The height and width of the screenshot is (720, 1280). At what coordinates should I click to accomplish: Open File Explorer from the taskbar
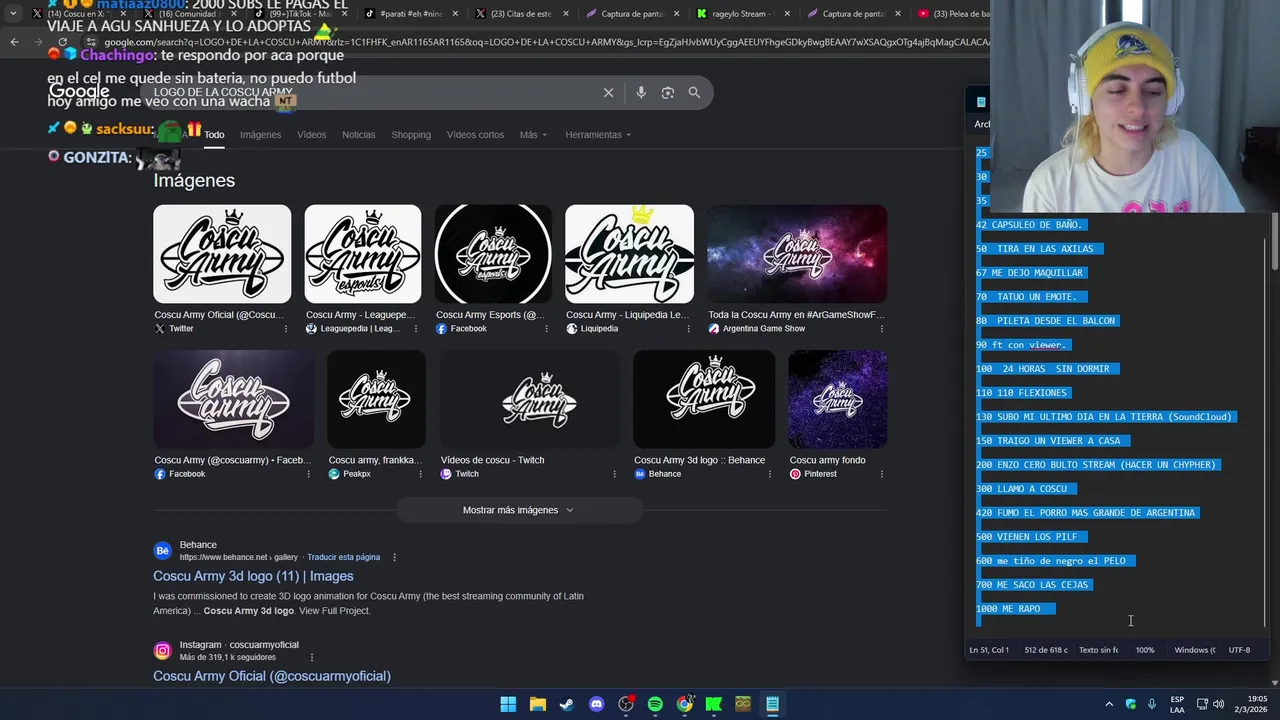[537, 704]
